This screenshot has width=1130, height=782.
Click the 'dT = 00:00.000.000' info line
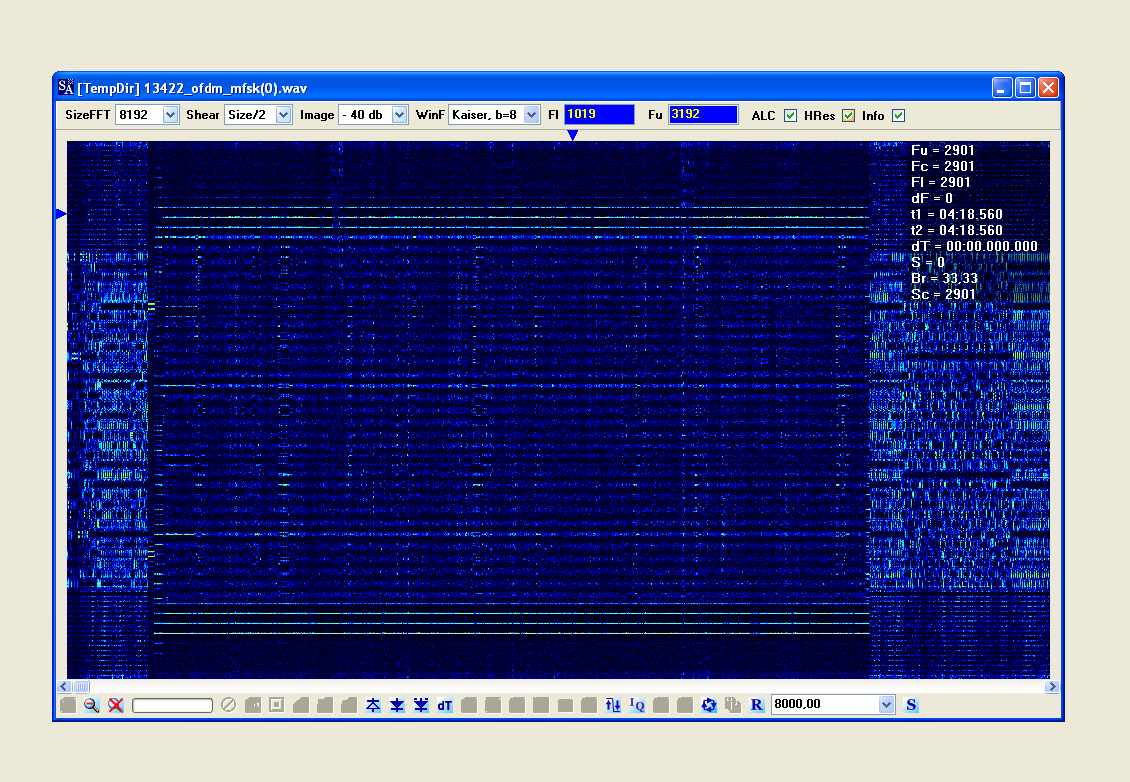tap(974, 246)
